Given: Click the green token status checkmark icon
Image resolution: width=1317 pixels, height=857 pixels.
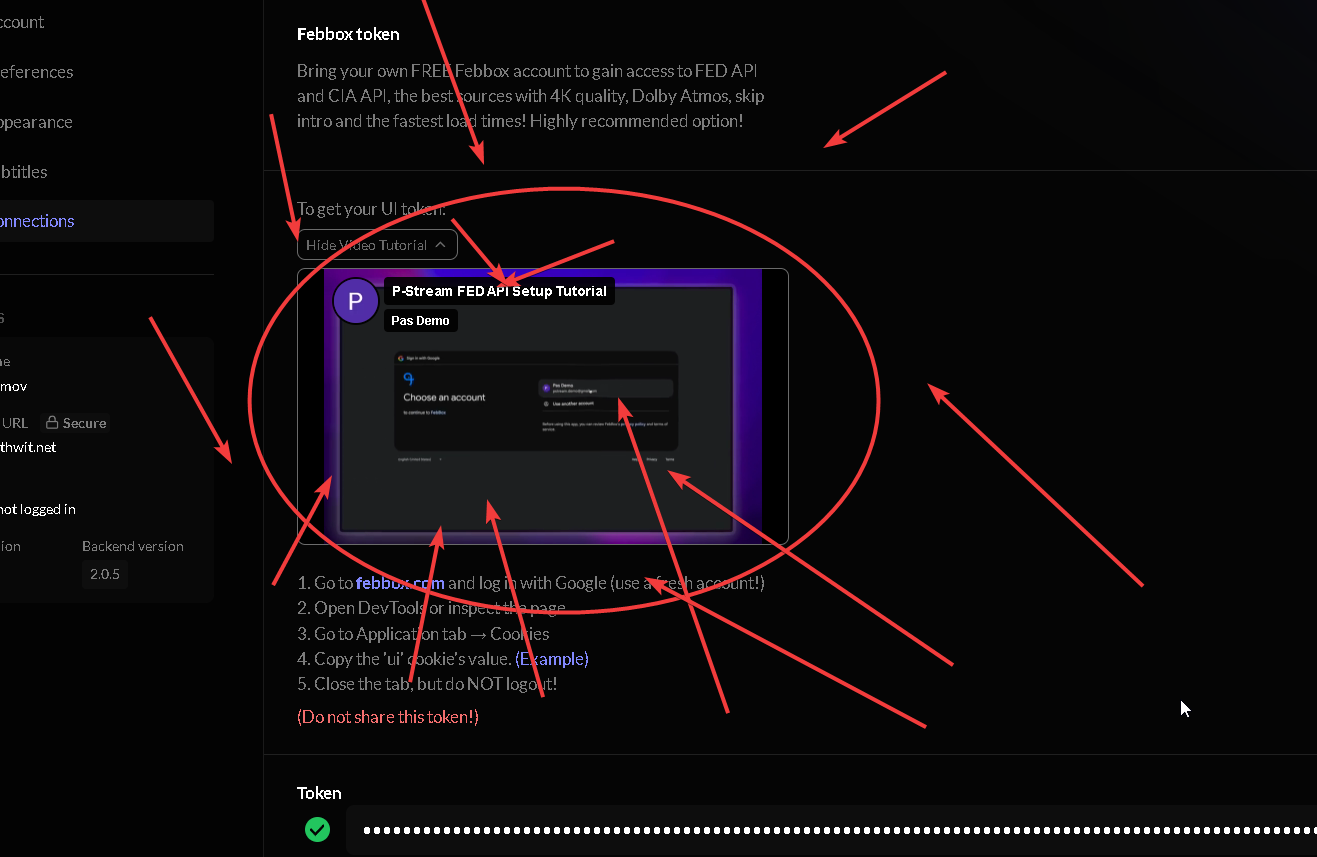Looking at the screenshot, I should click(x=317, y=829).
